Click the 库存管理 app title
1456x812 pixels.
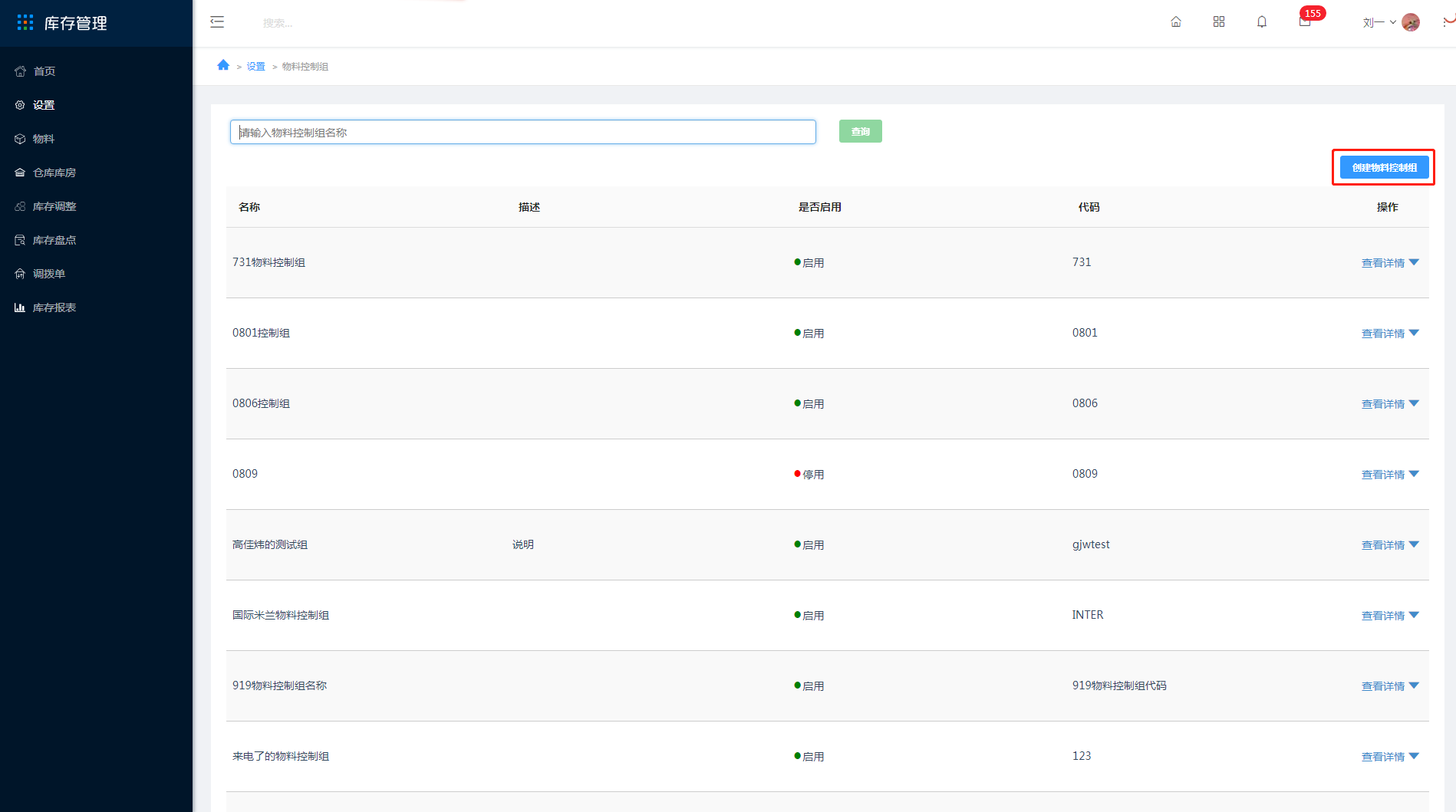pyautogui.click(x=75, y=23)
